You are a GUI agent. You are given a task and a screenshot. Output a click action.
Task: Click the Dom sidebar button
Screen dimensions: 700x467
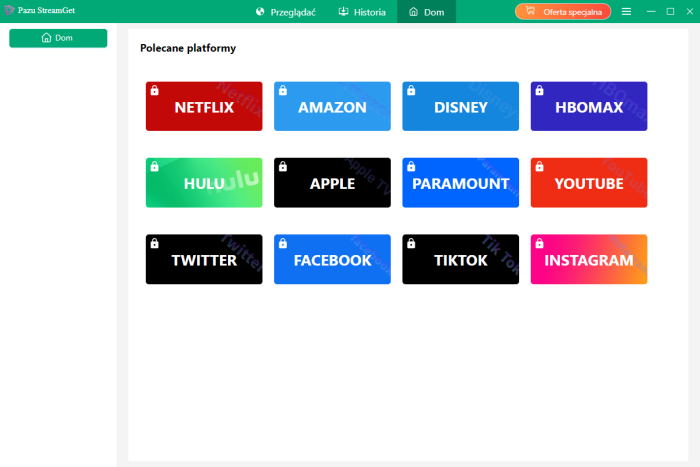point(58,38)
